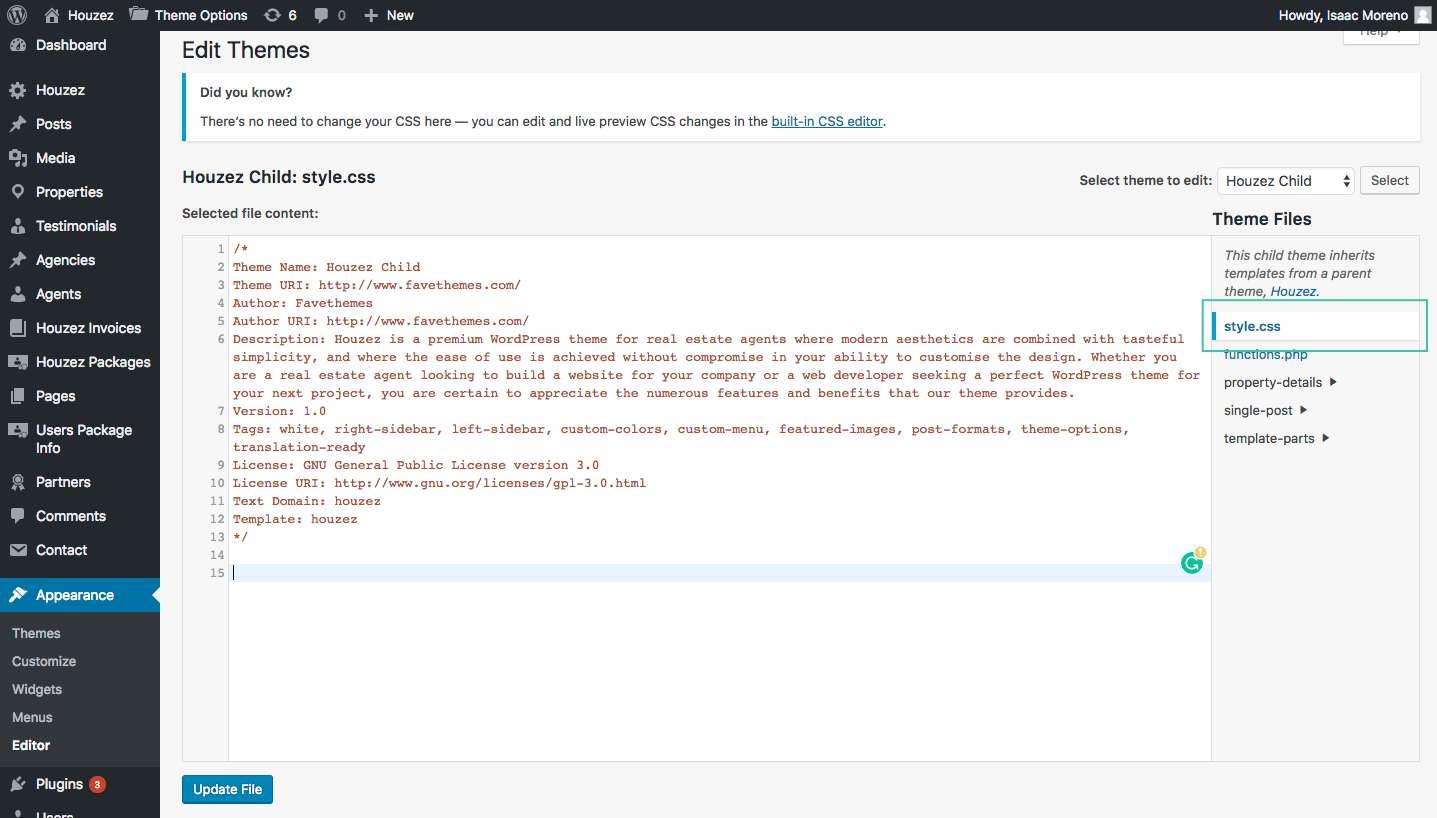The height and width of the screenshot is (818, 1437).
Task: Click the Agents user icon
Action: coord(17,294)
